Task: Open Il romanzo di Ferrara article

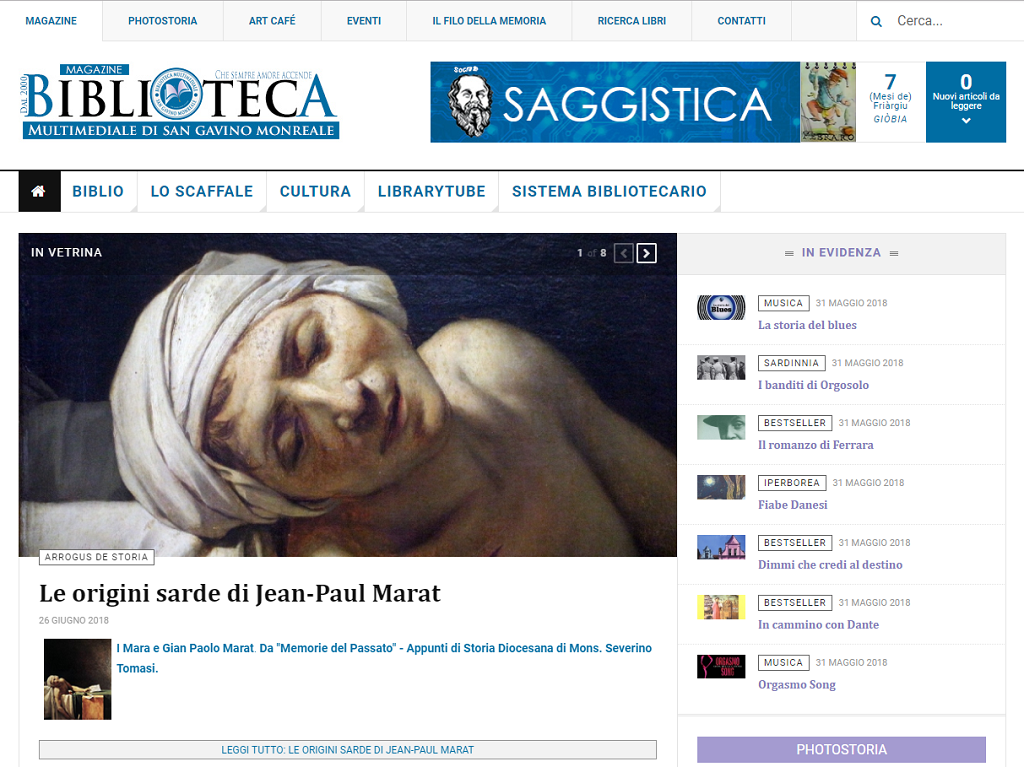Action: point(816,446)
